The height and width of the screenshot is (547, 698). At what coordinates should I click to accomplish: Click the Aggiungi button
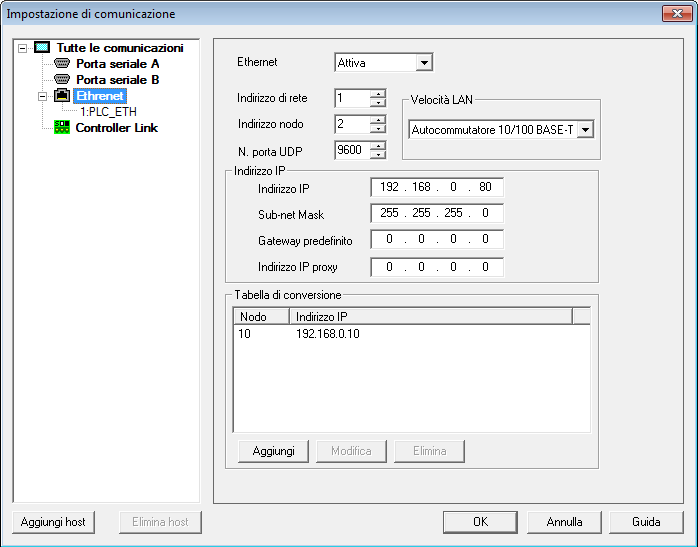[x=273, y=451]
